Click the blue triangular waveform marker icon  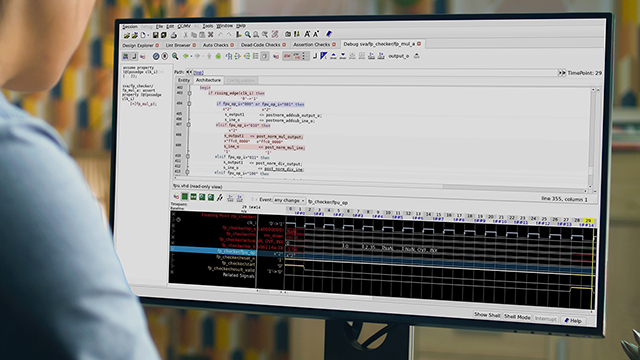pyautogui.click(x=324, y=56)
